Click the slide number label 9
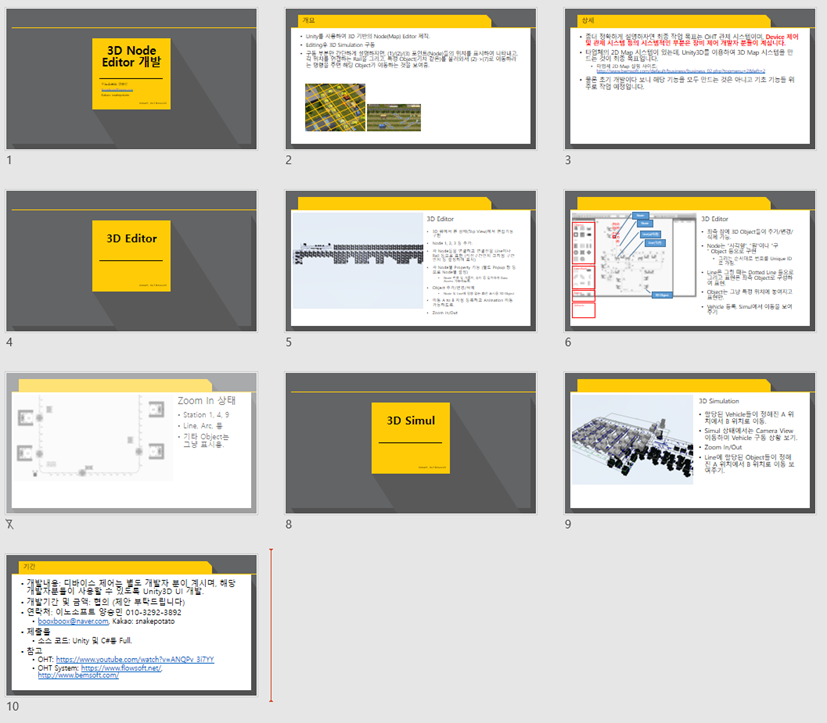The height and width of the screenshot is (723, 827). pyautogui.click(x=568, y=524)
